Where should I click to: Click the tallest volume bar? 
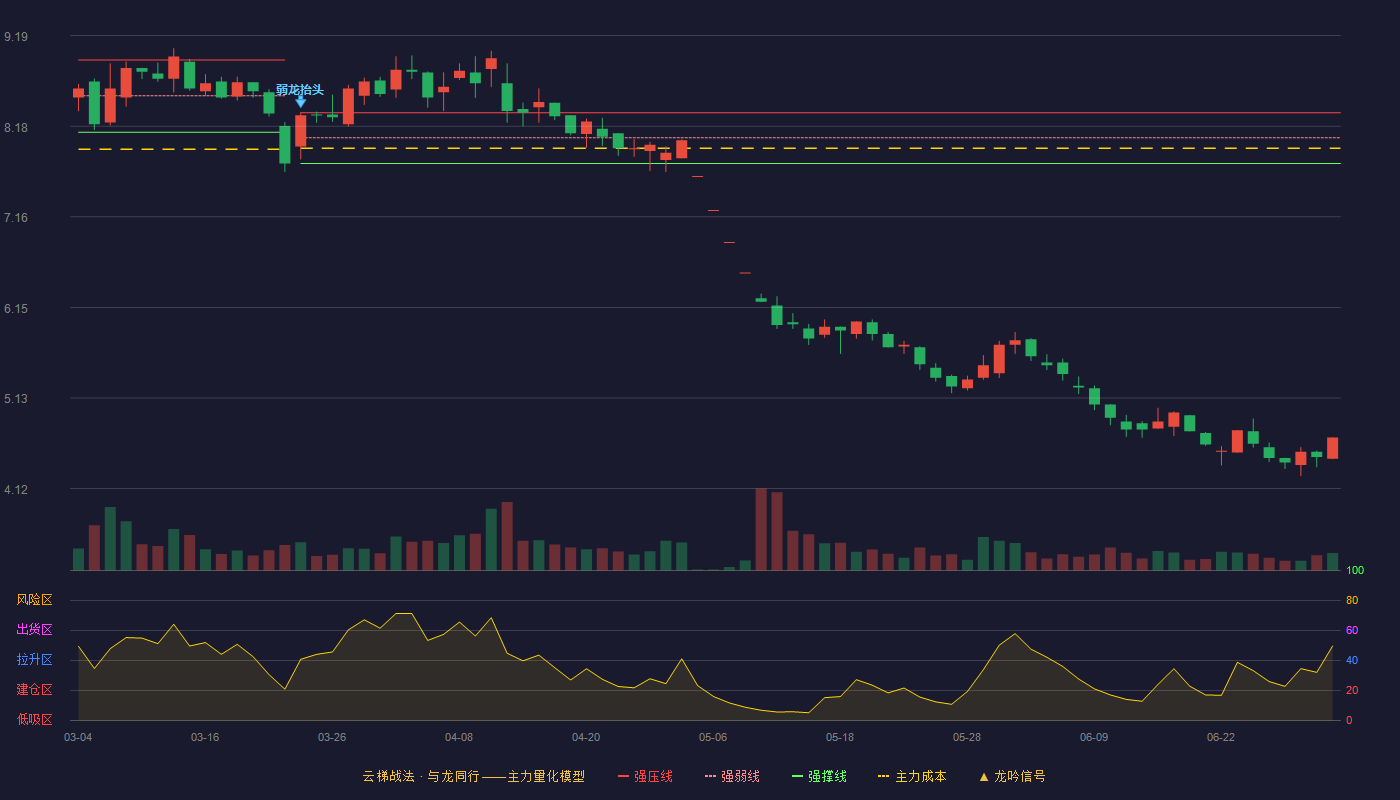coord(761,529)
